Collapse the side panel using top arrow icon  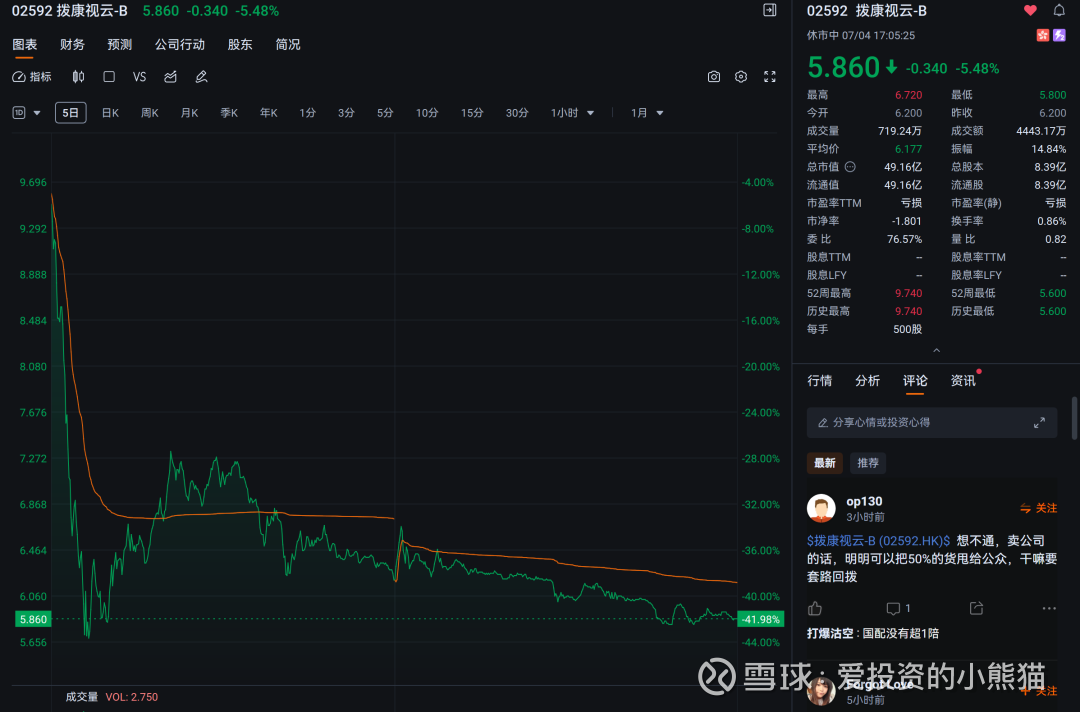[770, 10]
